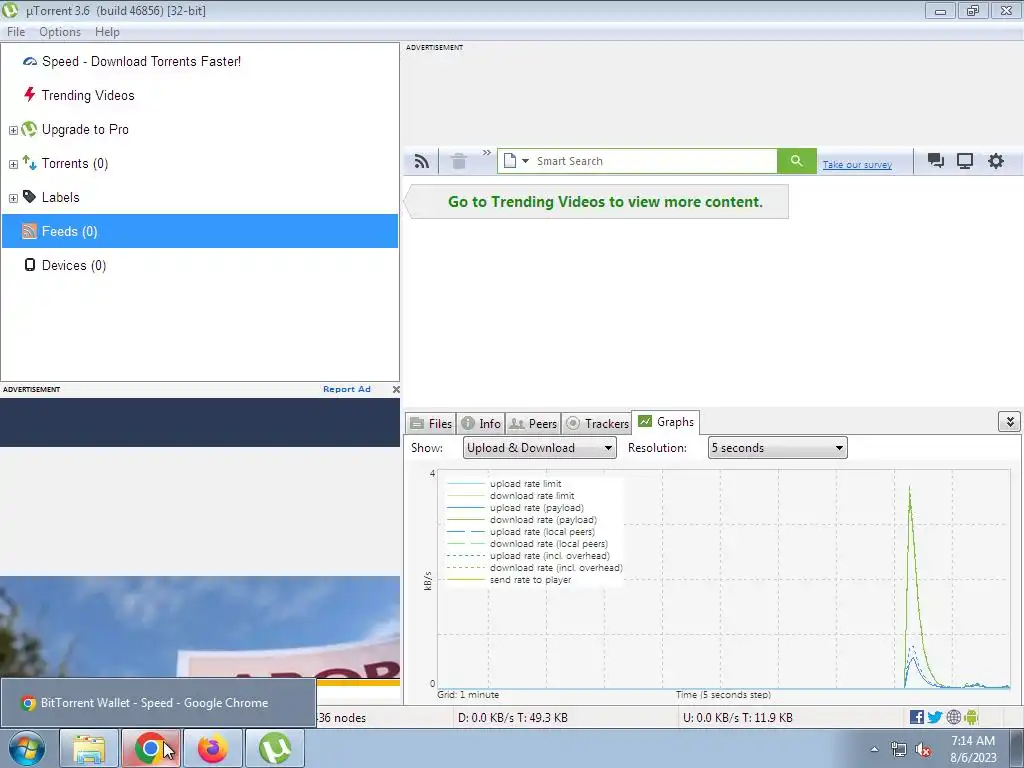Switch to the Graphs tab

[x=665, y=422]
